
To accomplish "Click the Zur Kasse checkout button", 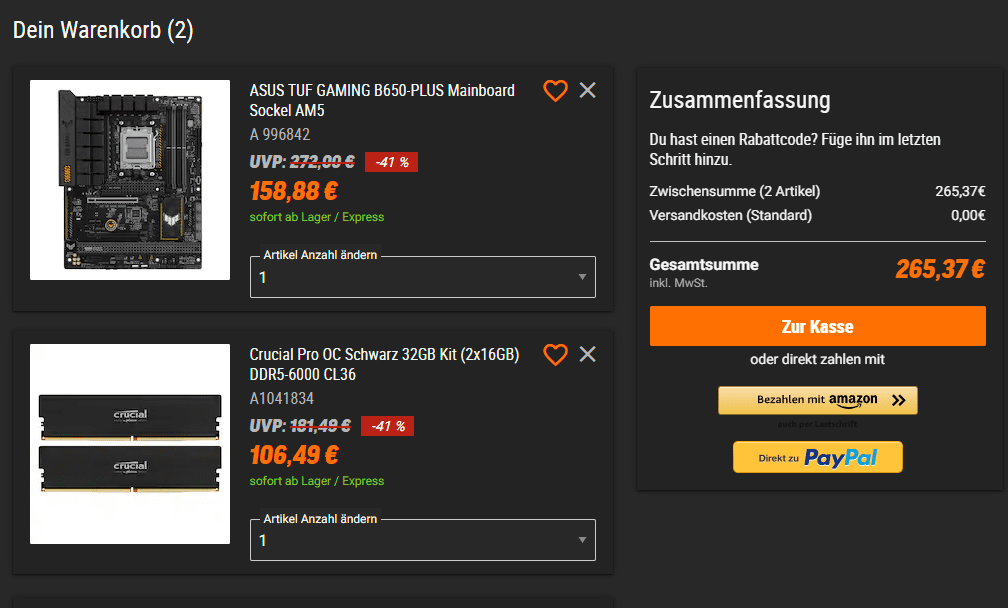I will click(x=817, y=326).
